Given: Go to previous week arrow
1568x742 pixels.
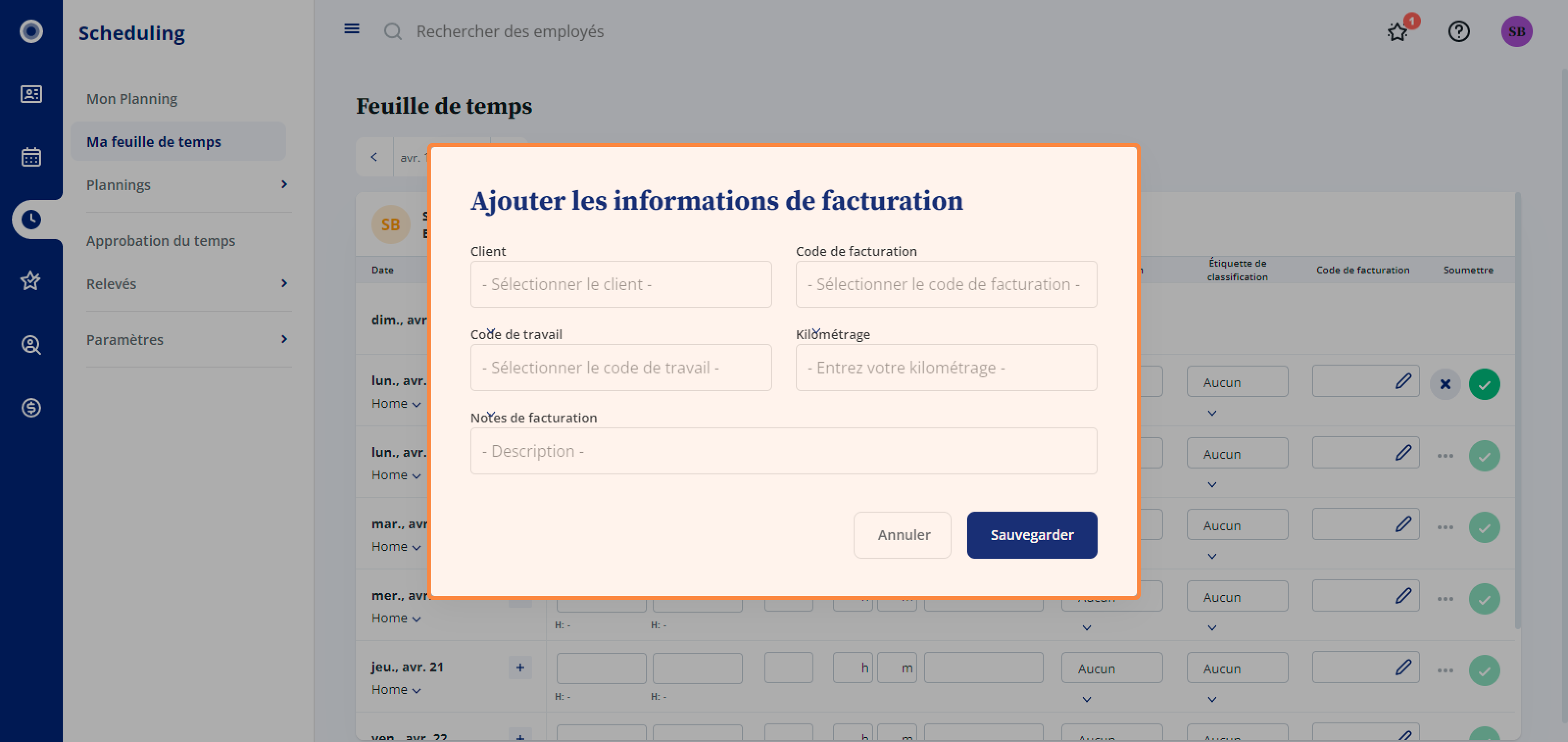Looking at the screenshot, I should point(374,157).
